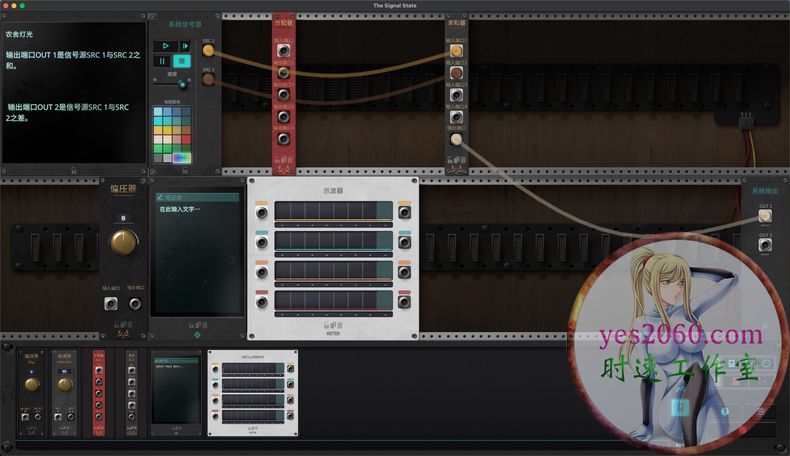Pause the signal simulation
Image resolution: width=790 pixels, height=456 pixels.
161,61
